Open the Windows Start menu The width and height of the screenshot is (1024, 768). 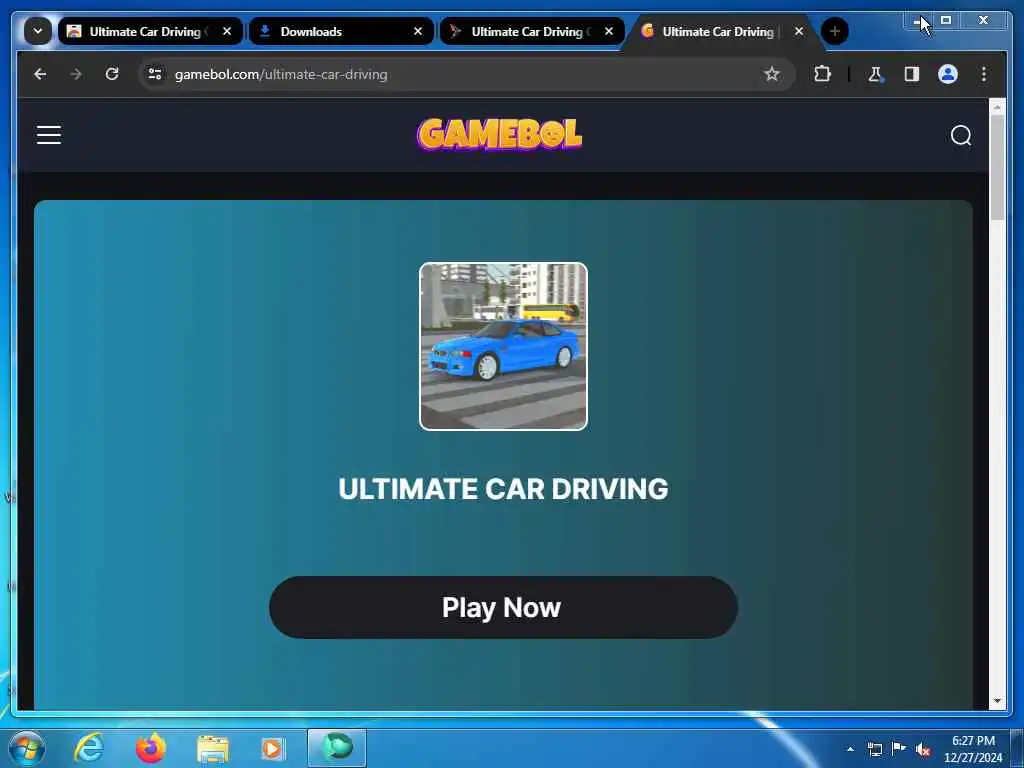pos(27,748)
